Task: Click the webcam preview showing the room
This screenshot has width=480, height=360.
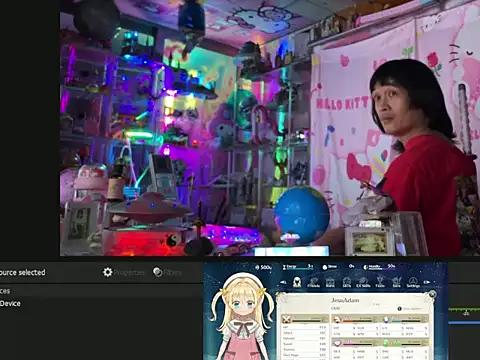Action: click(x=270, y=128)
